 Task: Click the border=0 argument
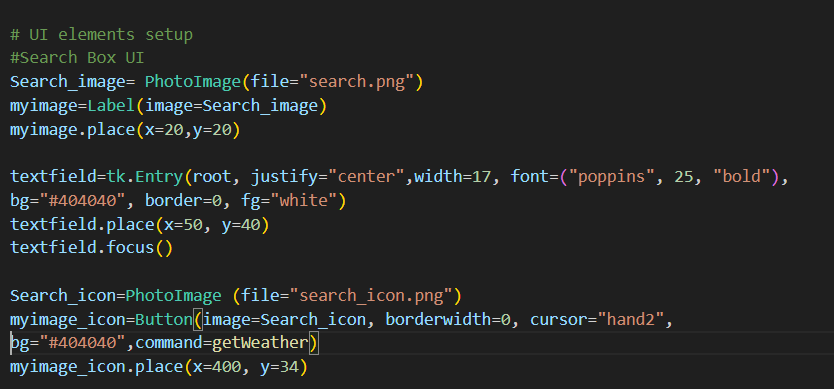pyautogui.click(x=184, y=201)
